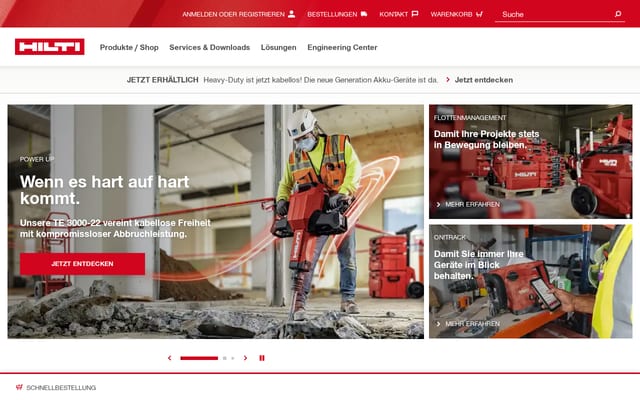Click the user account icon
Image resolution: width=640 pixels, height=400 pixels.
tap(291, 14)
